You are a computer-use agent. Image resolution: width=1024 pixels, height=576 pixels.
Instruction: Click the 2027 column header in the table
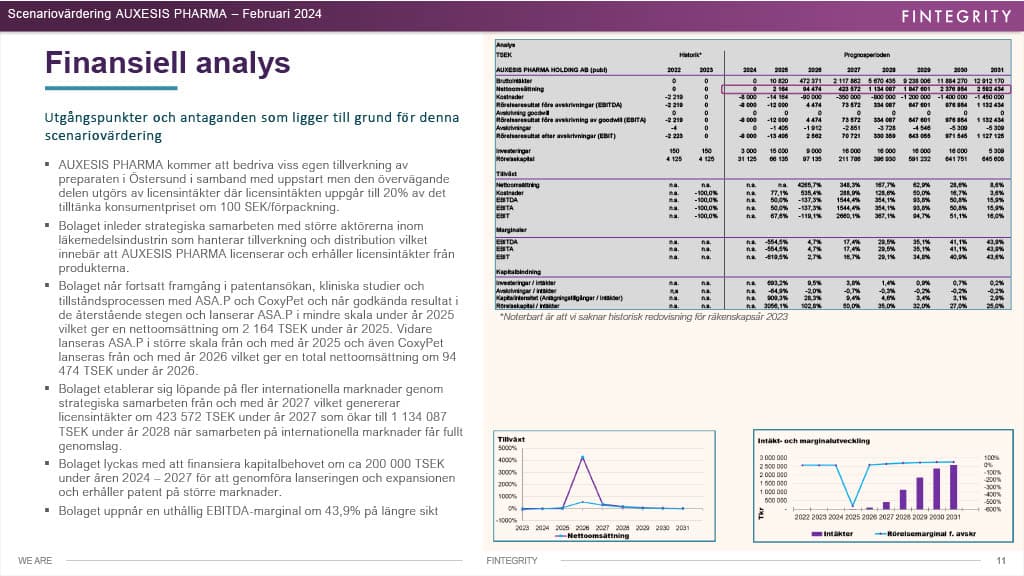click(853, 70)
